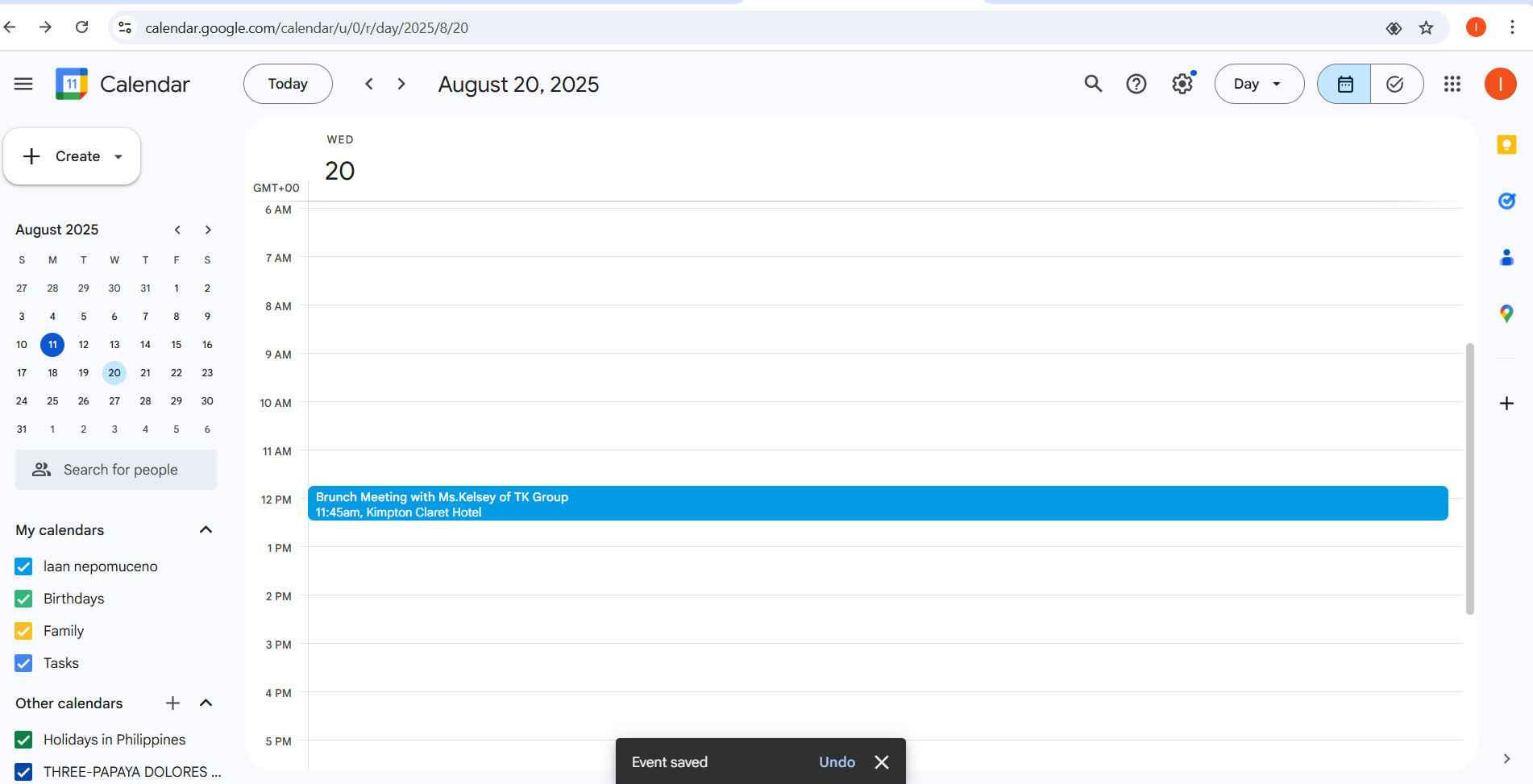Select August 11 in mini calendar
This screenshot has width=1533, height=784.
click(52, 345)
